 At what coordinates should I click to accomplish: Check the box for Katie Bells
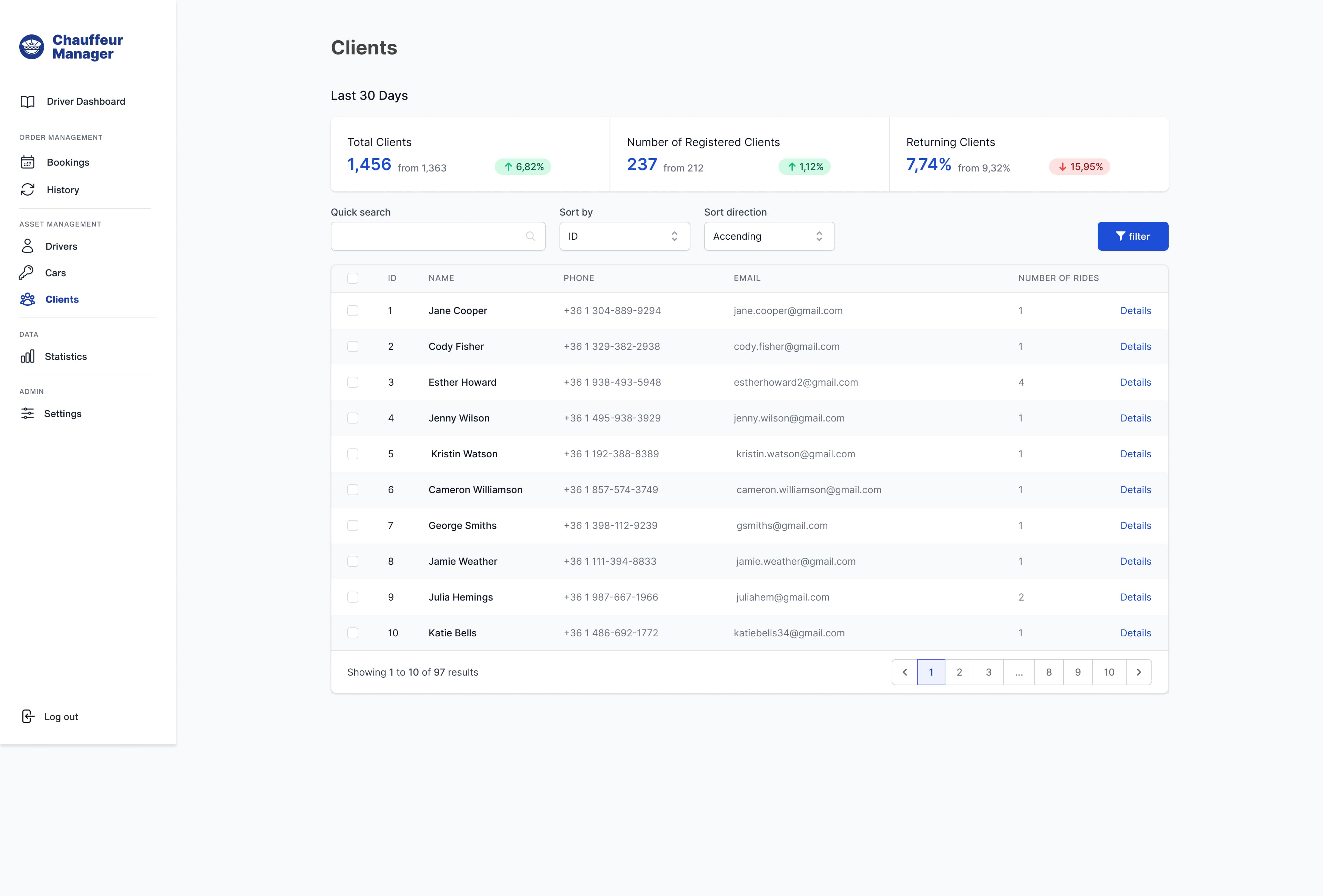coord(353,633)
